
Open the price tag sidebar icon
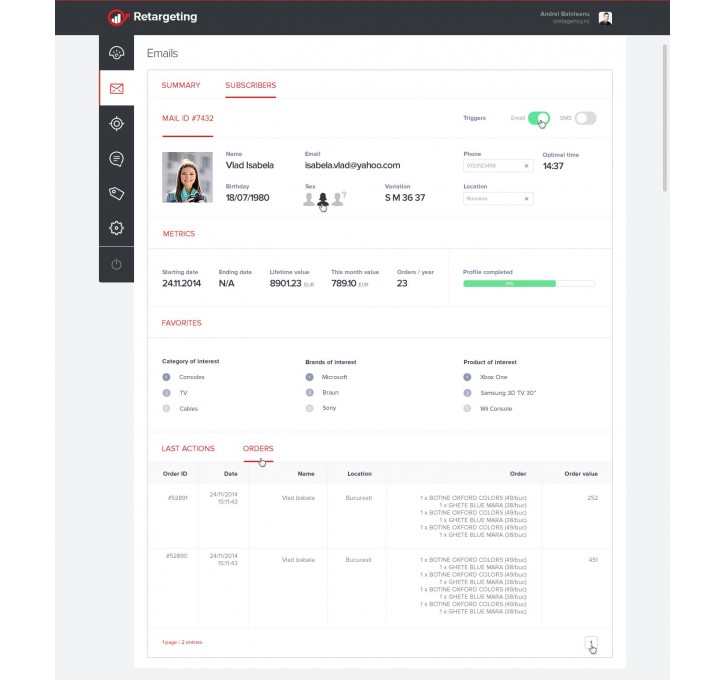click(x=117, y=193)
